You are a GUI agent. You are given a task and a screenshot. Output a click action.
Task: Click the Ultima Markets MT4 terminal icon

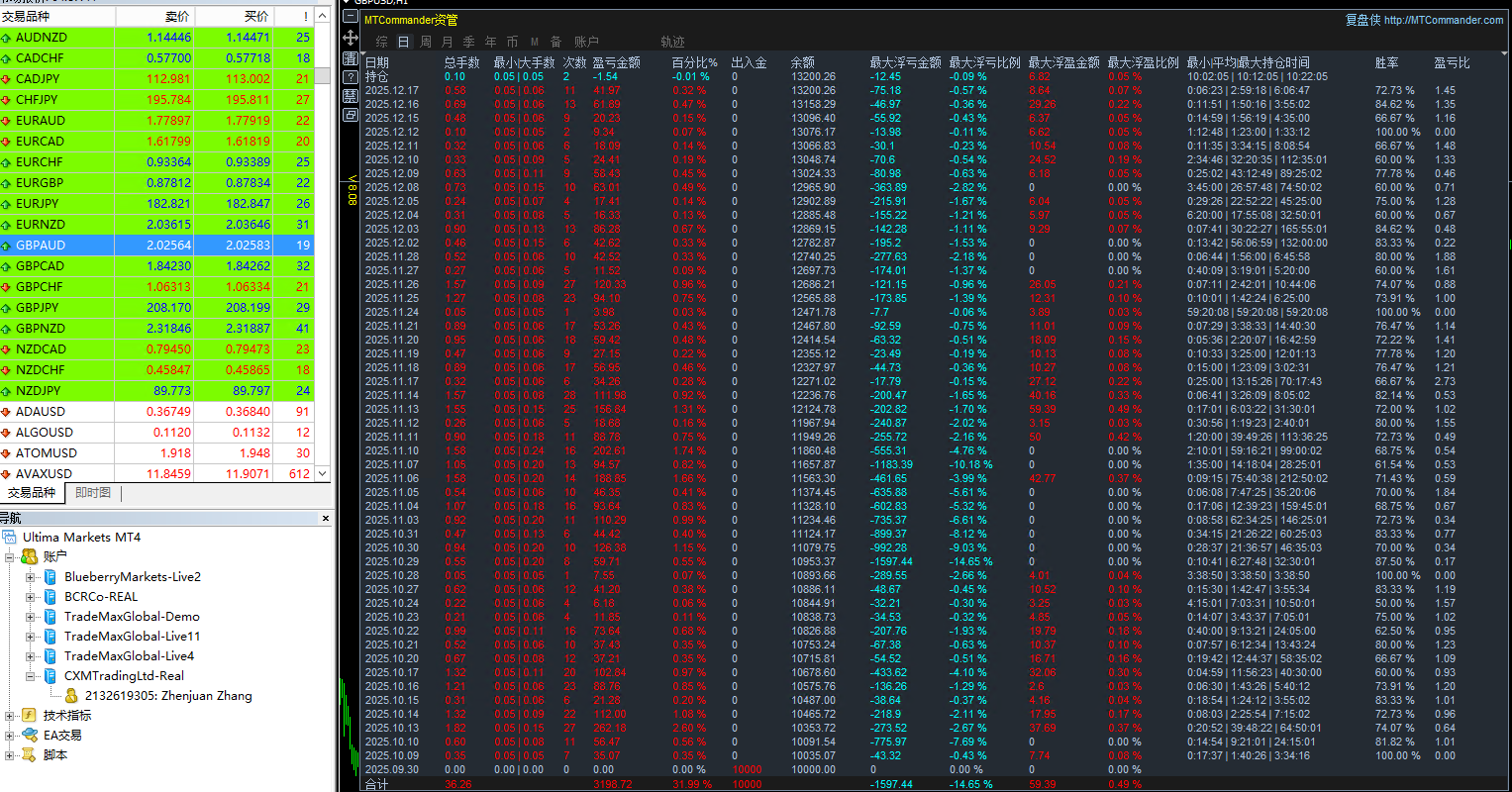pyautogui.click(x=10, y=538)
